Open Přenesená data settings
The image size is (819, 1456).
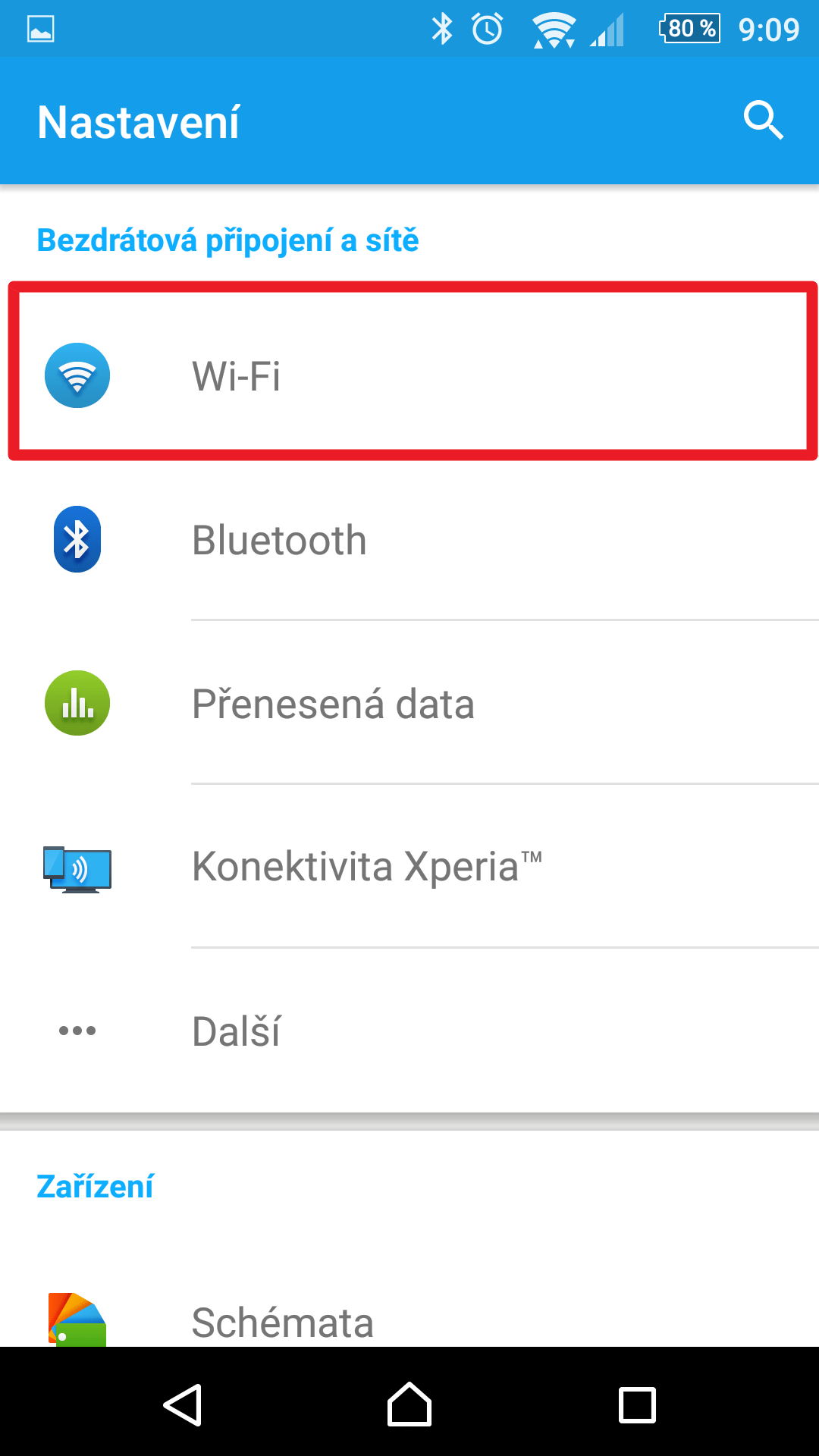[x=409, y=704]
